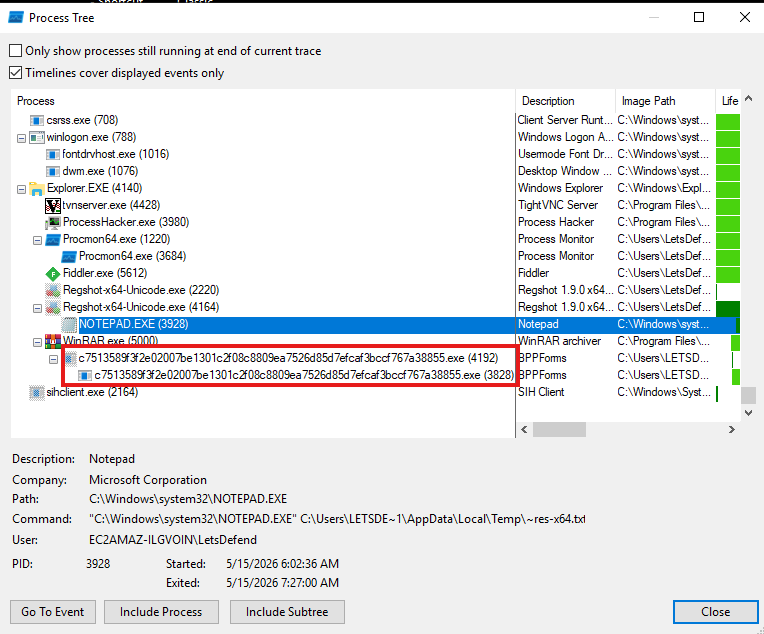Click the Description column header
This screenshot has height=634, width=764.
pyautogui.click(x=566, y=101)
